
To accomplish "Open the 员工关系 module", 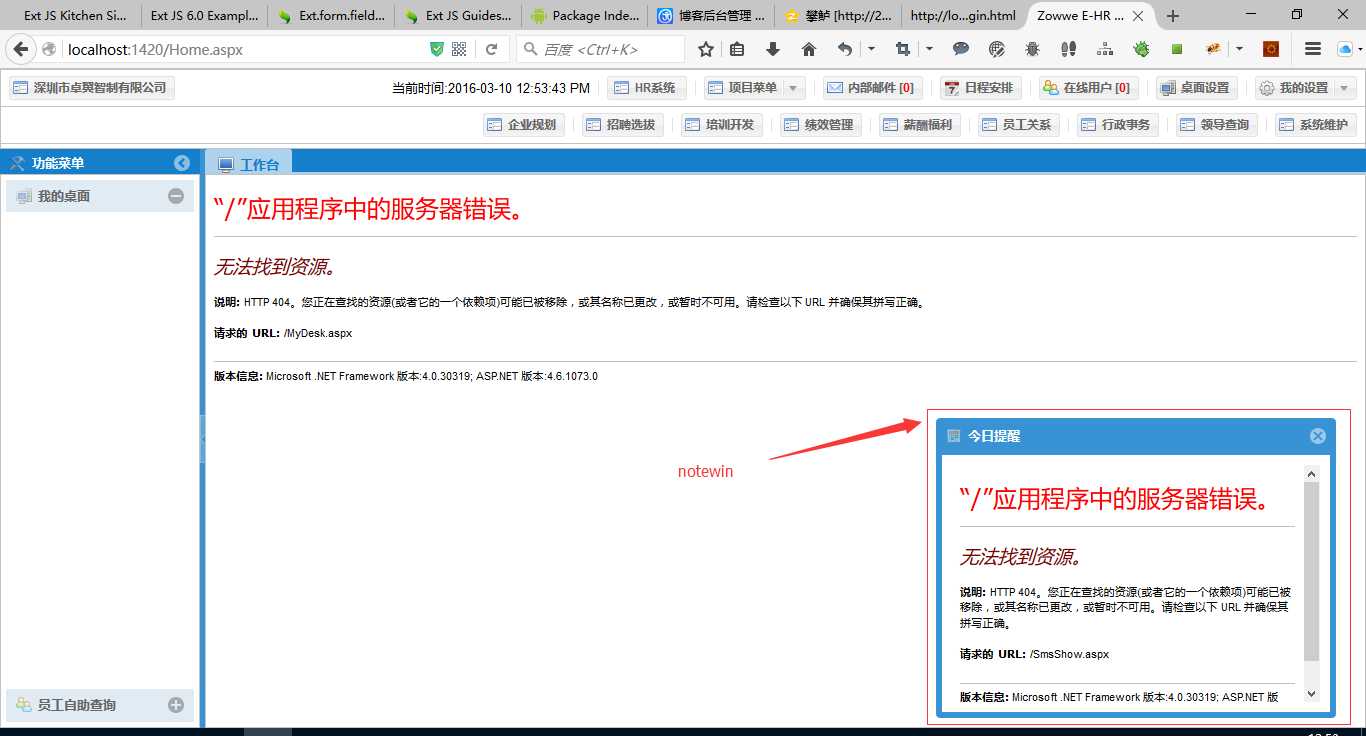I will point(1017,125).
